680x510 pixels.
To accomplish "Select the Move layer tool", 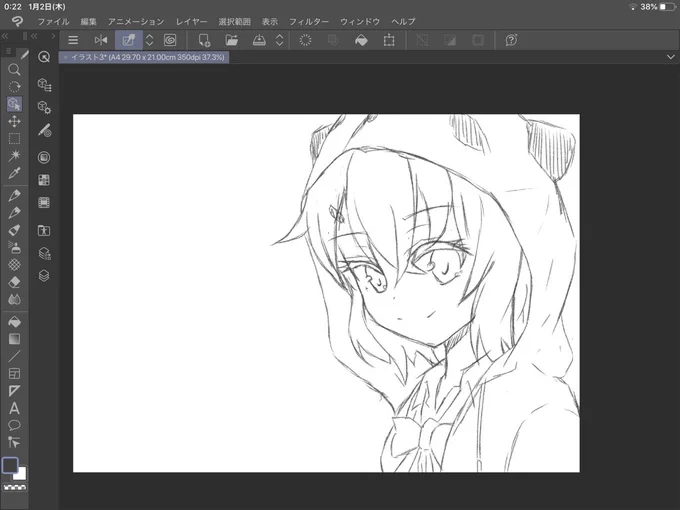I will 14,121.
